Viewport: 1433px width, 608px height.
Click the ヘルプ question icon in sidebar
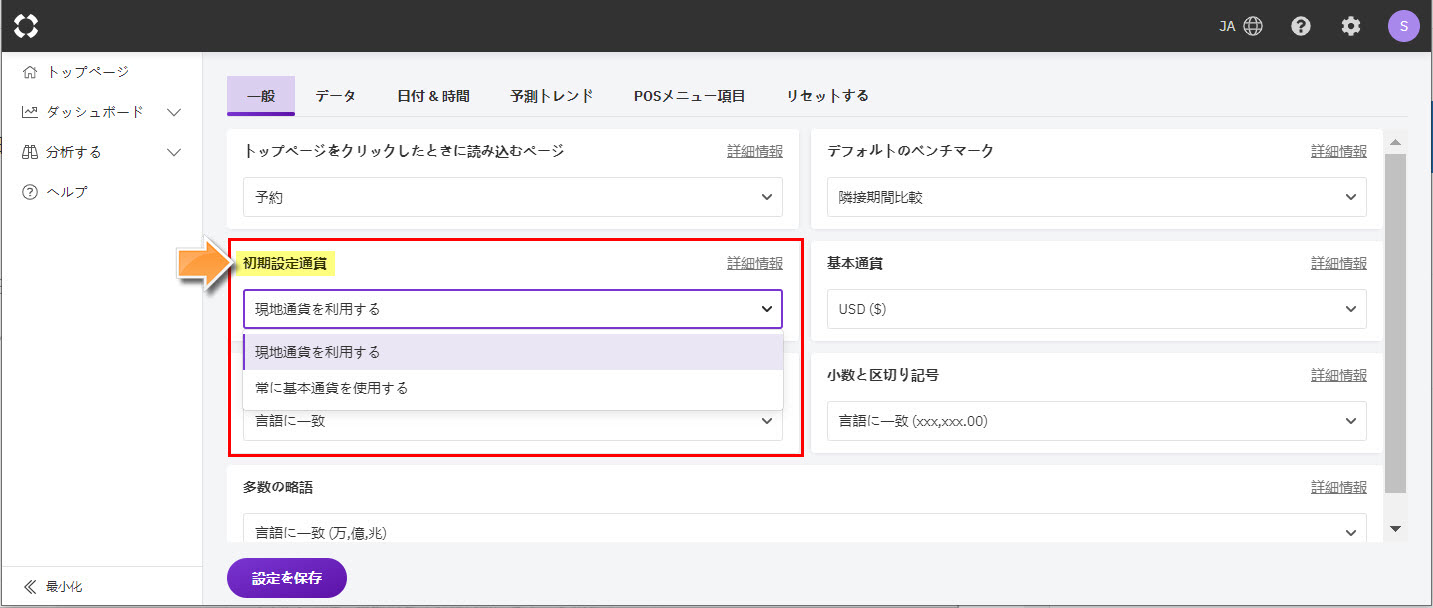pos(30,192)
